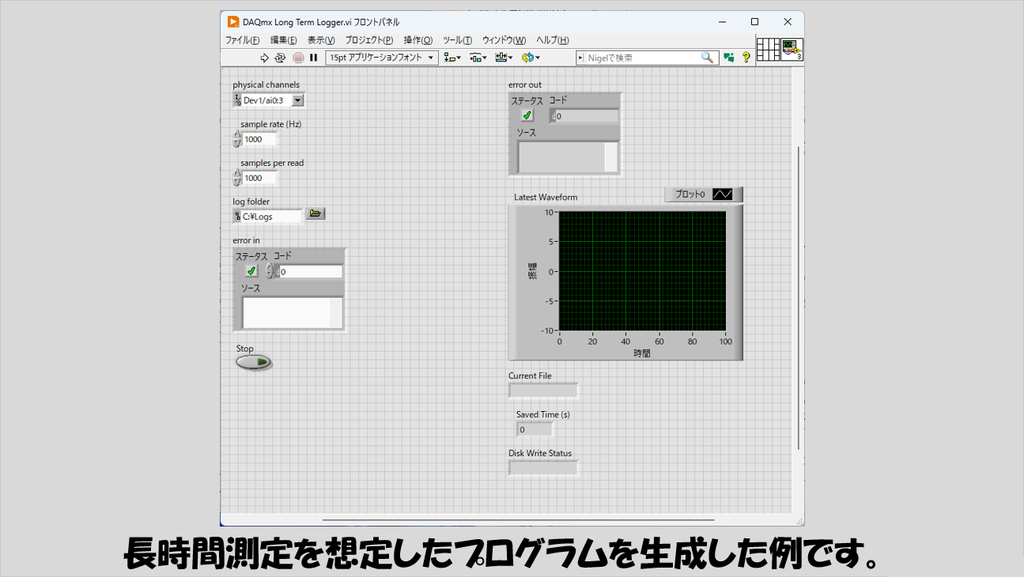Open the Align Objects toolbar menu
This screenshot has height=577, width=1024.
tap(452, 57)
